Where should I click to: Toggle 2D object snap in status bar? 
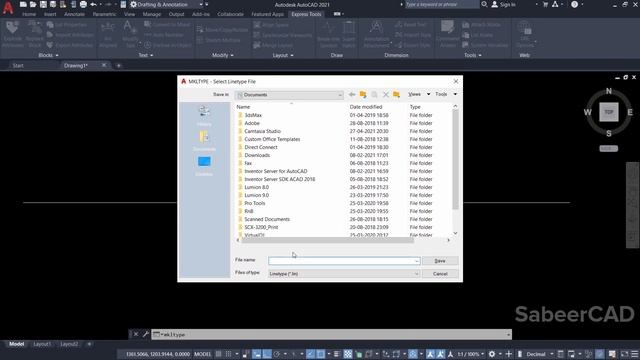point(321,354)
